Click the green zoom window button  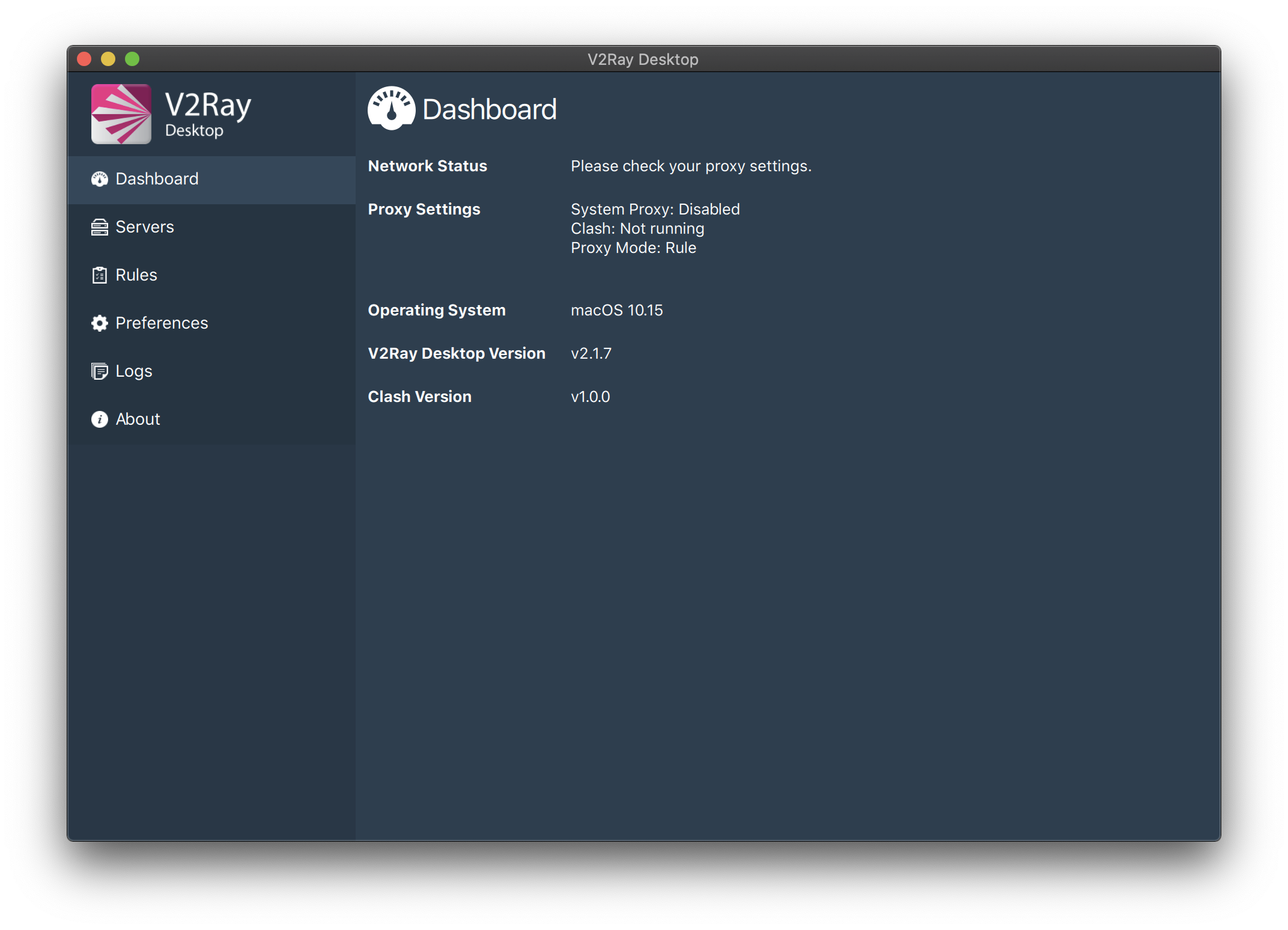[132, 59]
